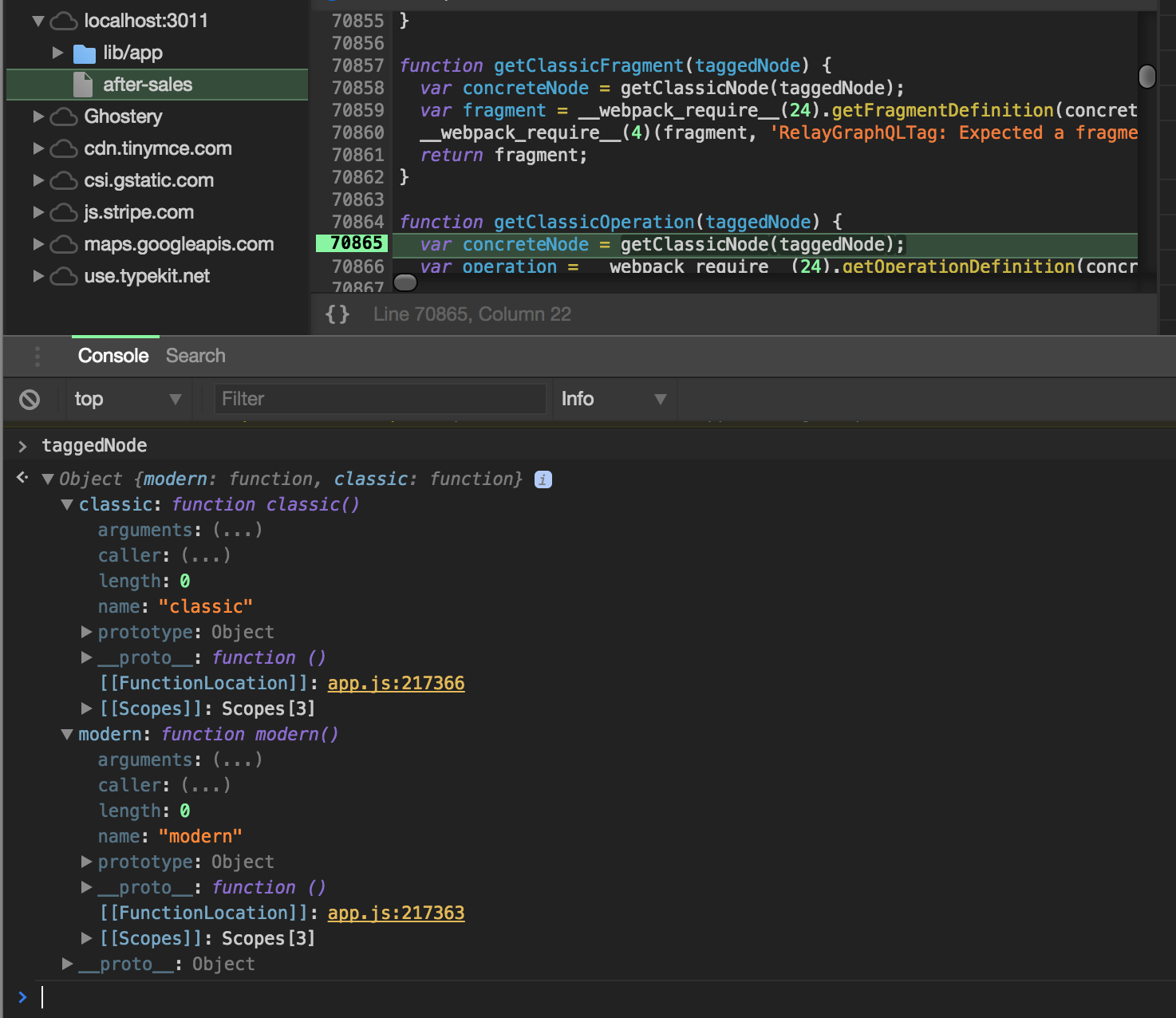Screen dimensions: 1176x1018
Task: Click the navigation arrow left of Object entry
Action: (22, 476)
